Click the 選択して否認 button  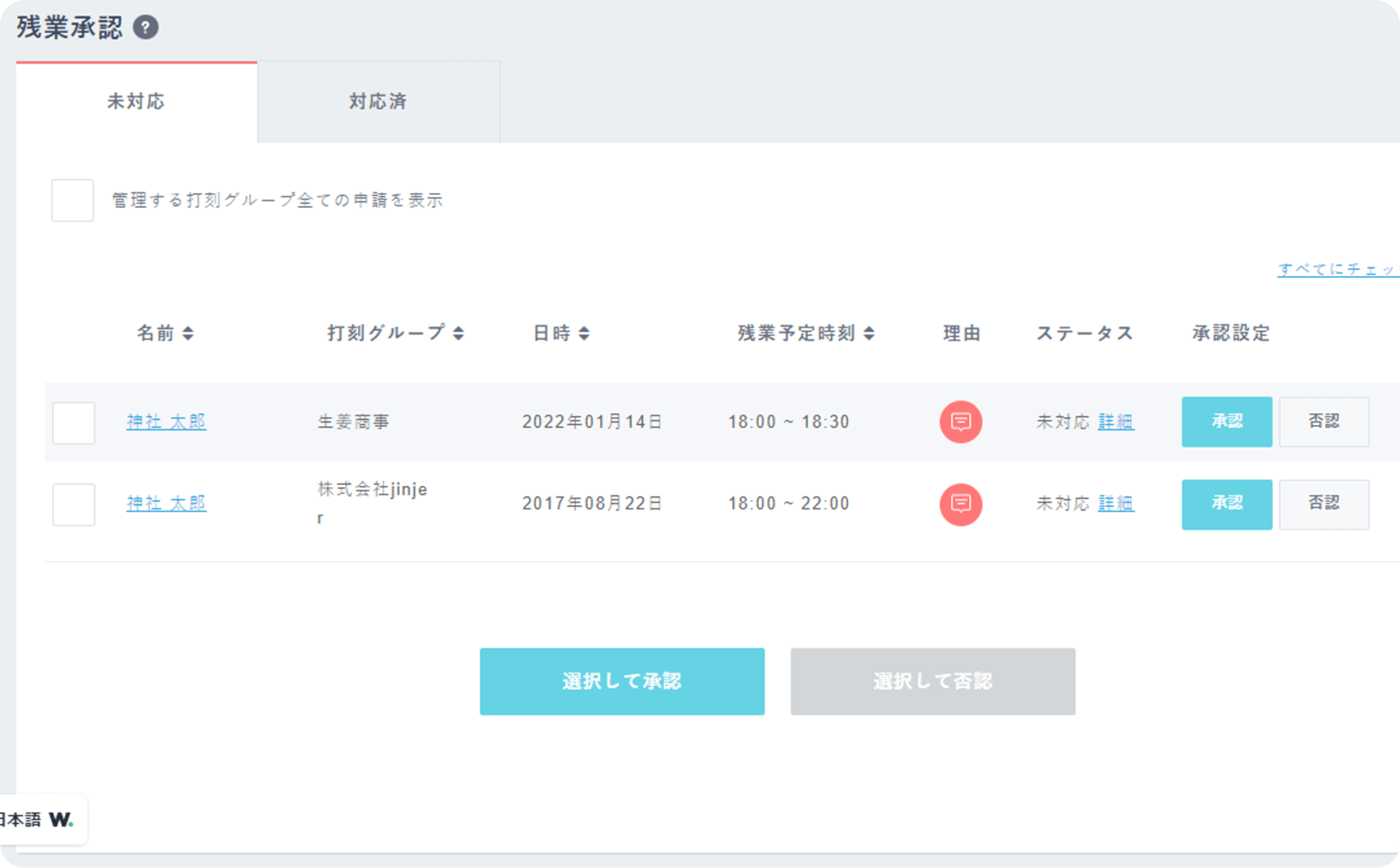point(932,681)
